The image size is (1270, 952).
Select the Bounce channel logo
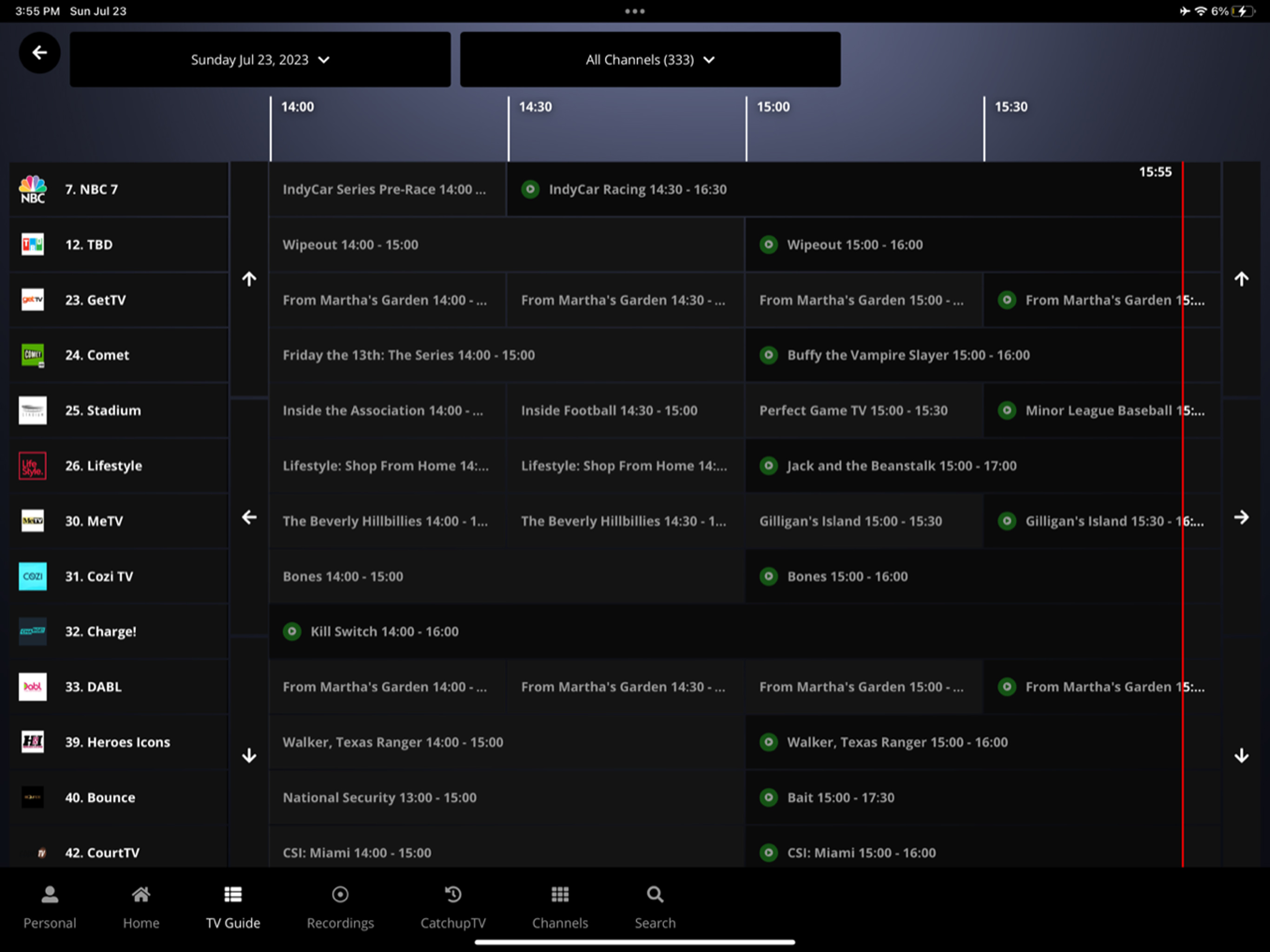33,797
